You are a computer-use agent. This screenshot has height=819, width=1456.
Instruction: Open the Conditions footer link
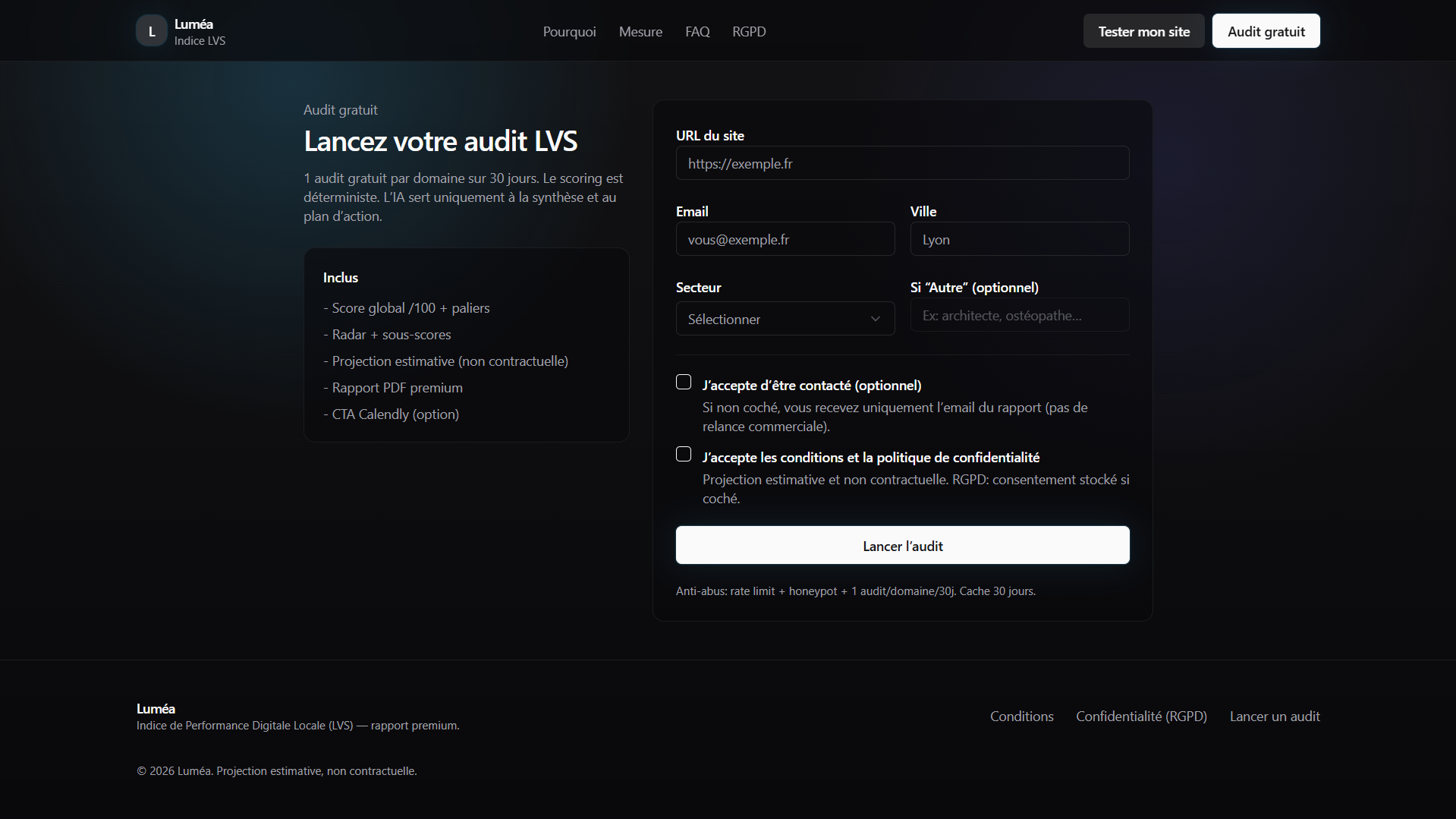point(1021,717)
